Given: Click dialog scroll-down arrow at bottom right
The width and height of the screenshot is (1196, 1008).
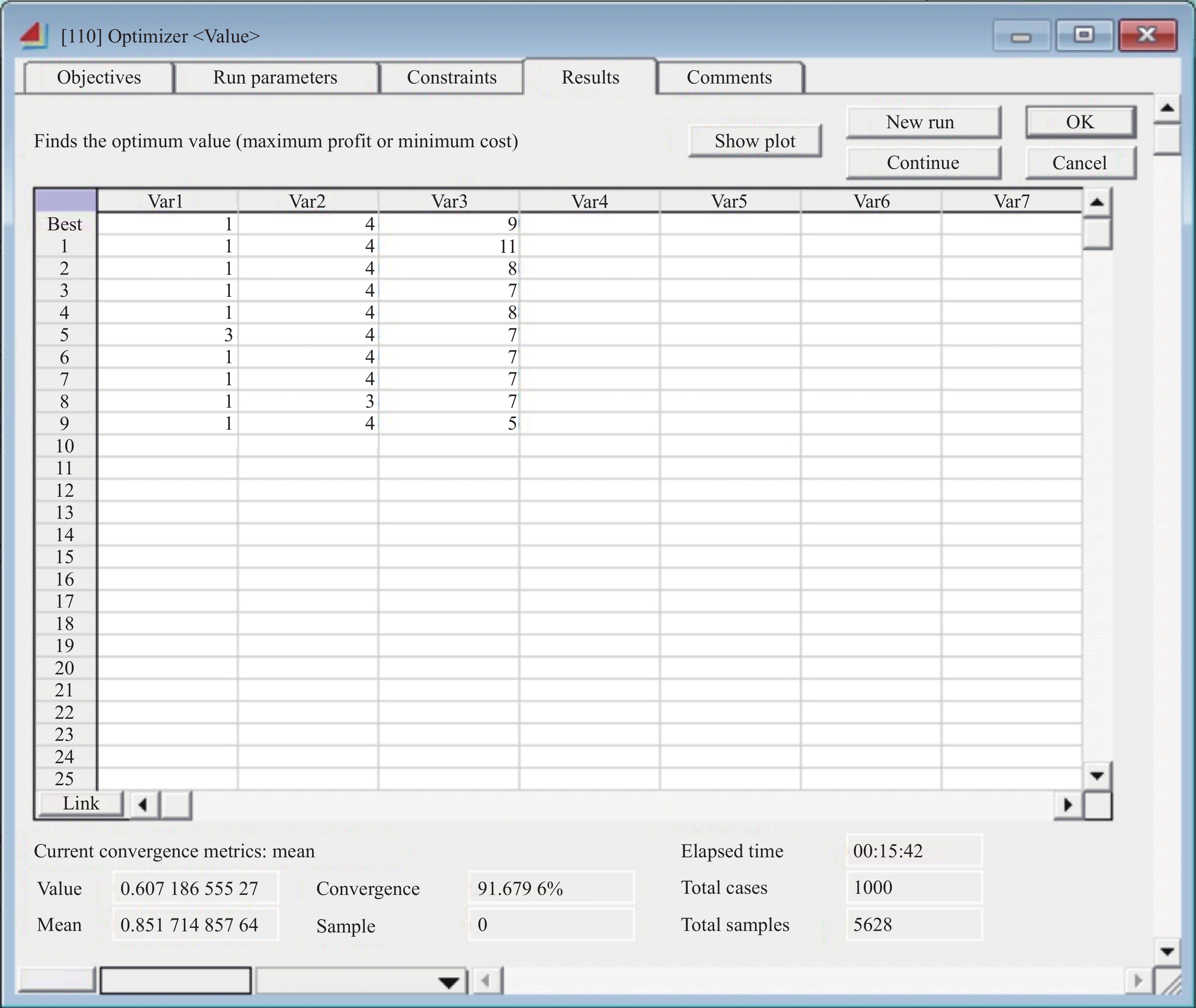Looking at the screenshot, I should click(x=1168, y=951).
